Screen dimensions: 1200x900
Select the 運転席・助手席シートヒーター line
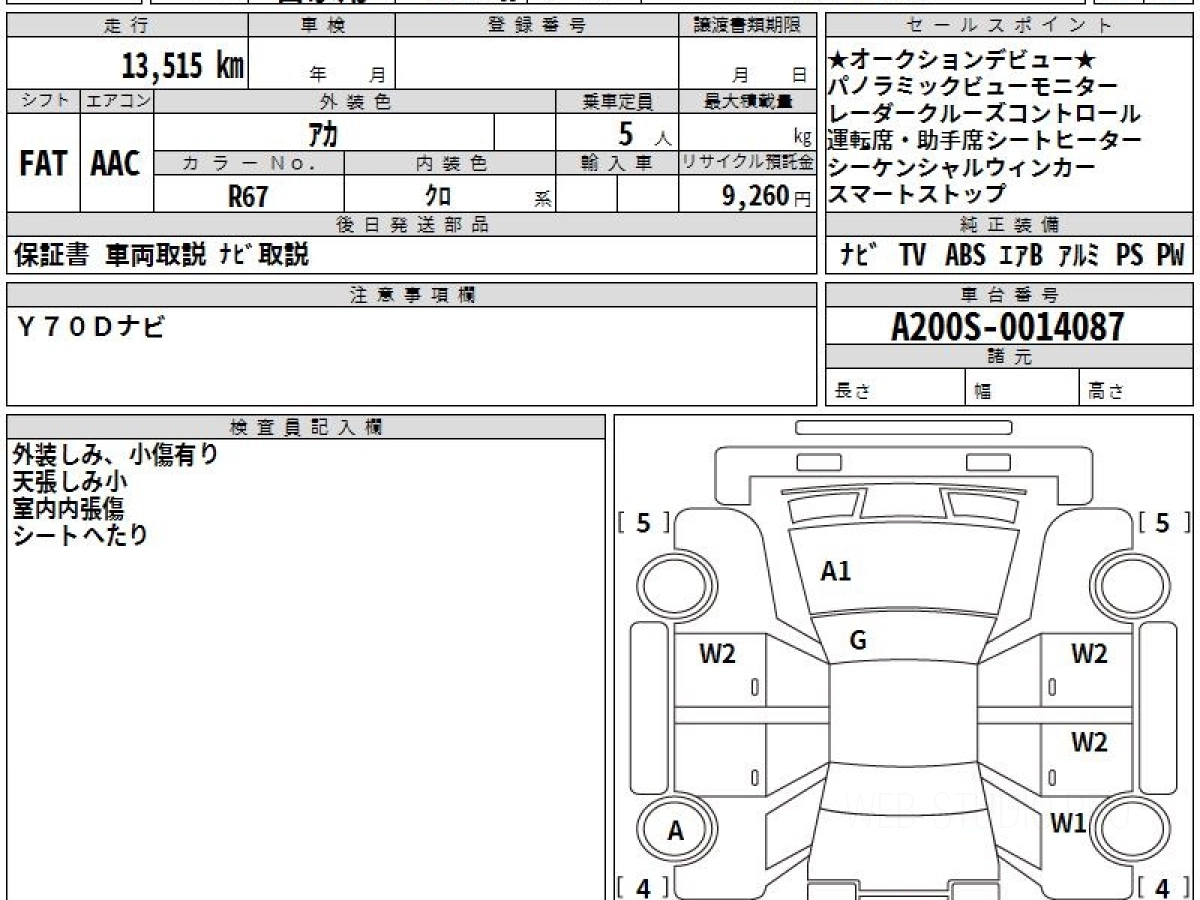point(985,141)
